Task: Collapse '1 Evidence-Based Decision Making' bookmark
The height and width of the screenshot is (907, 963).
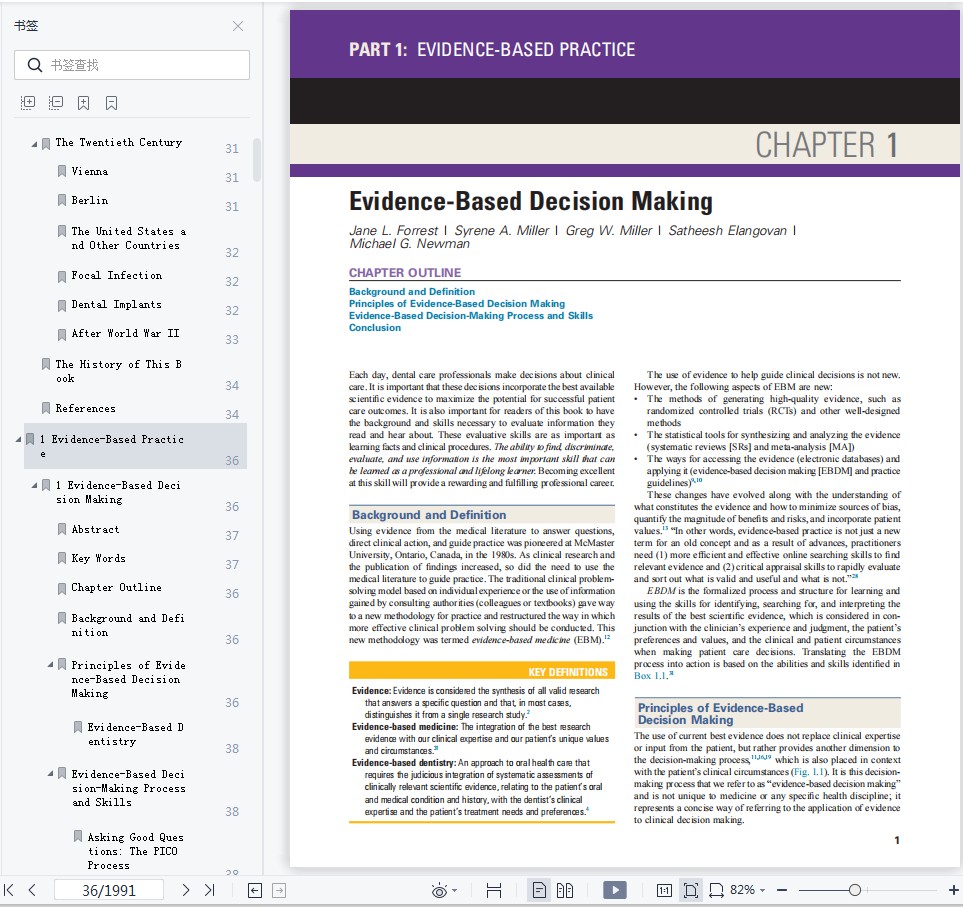Action: 34,486
